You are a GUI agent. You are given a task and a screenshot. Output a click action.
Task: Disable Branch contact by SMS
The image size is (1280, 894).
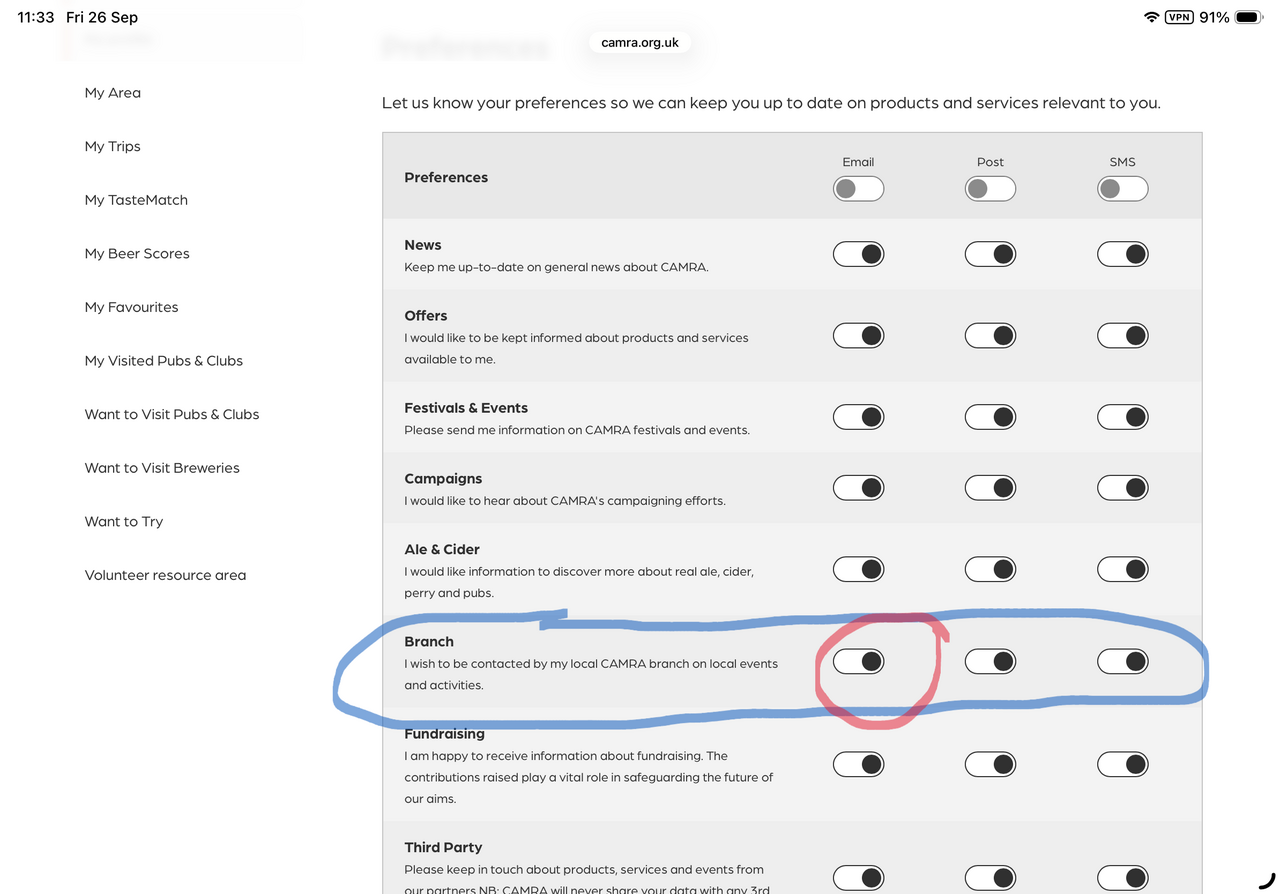pyautogui.click(x=1122, y=661)
